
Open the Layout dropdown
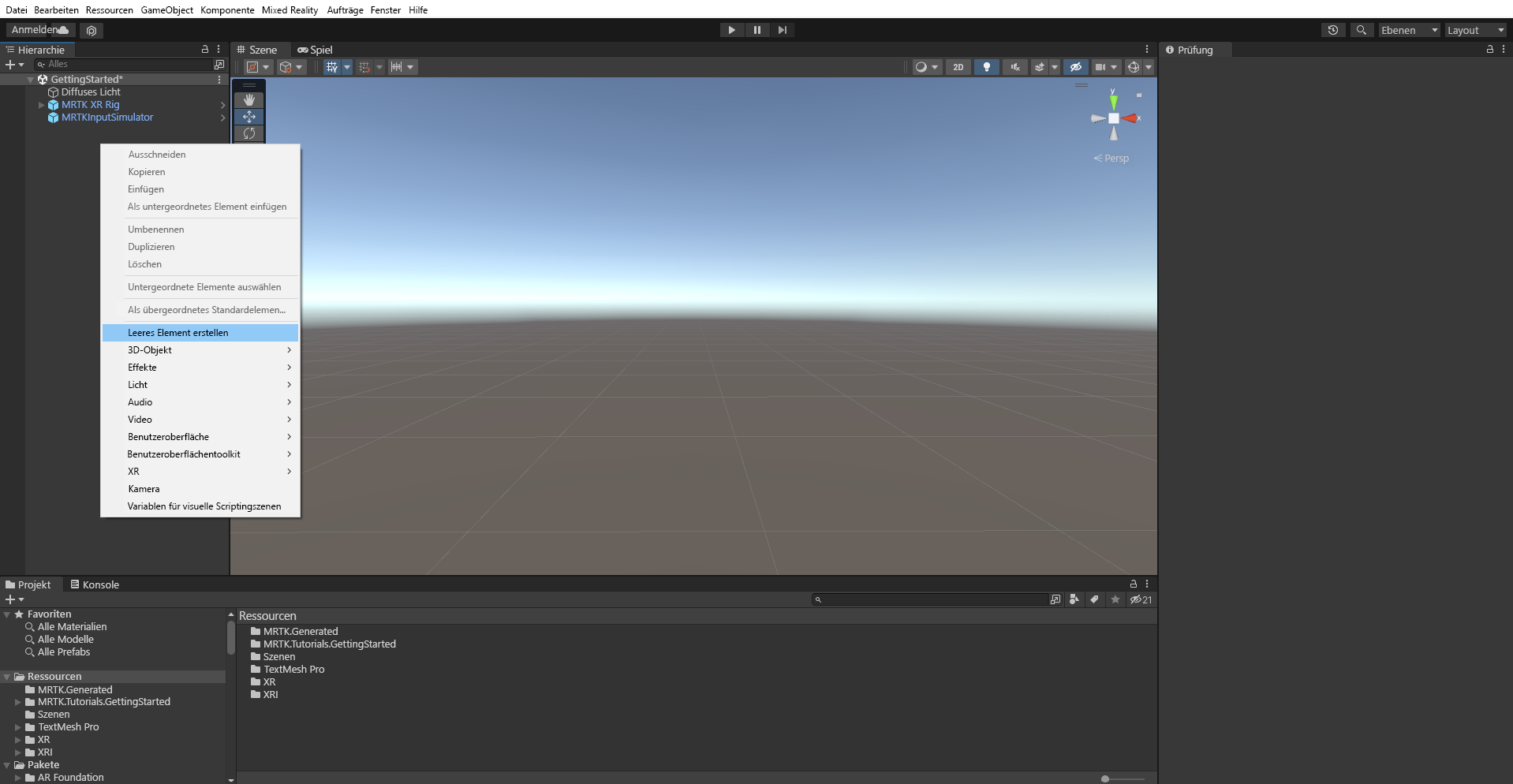click(1476, 30)
